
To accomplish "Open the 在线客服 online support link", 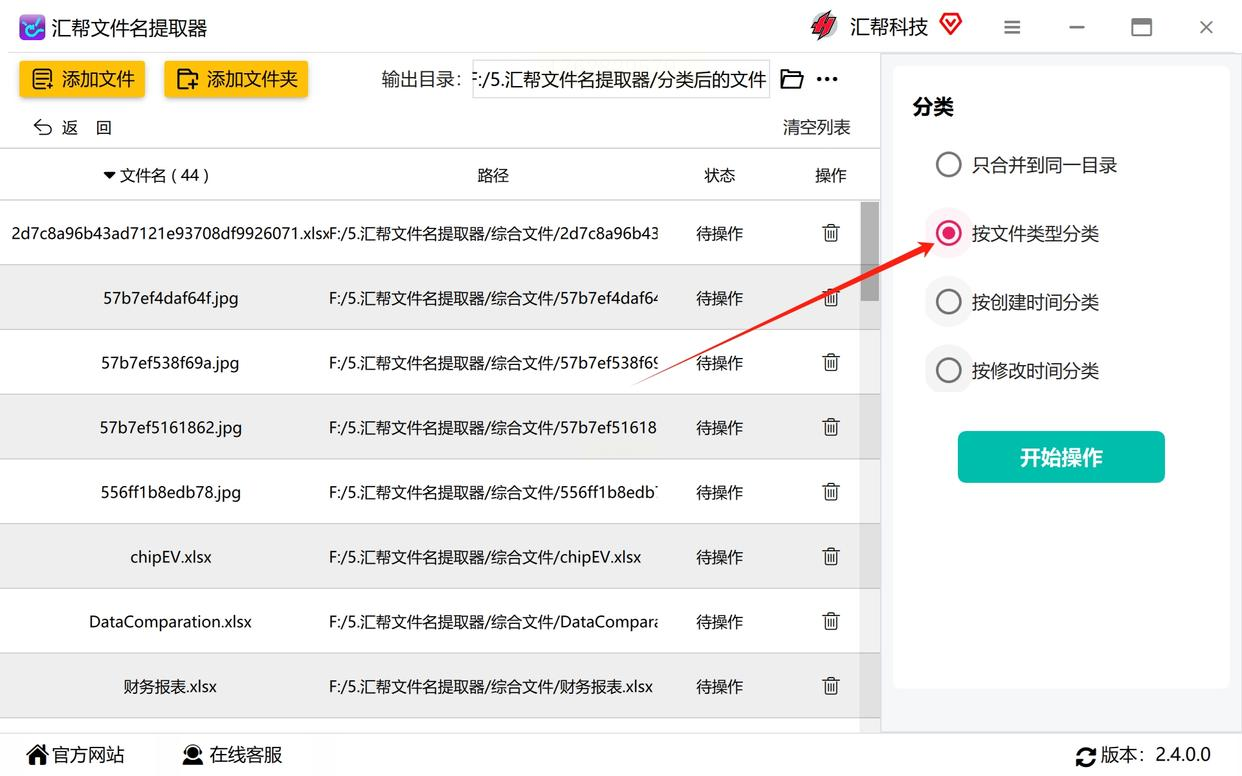I will click(232, 755).
